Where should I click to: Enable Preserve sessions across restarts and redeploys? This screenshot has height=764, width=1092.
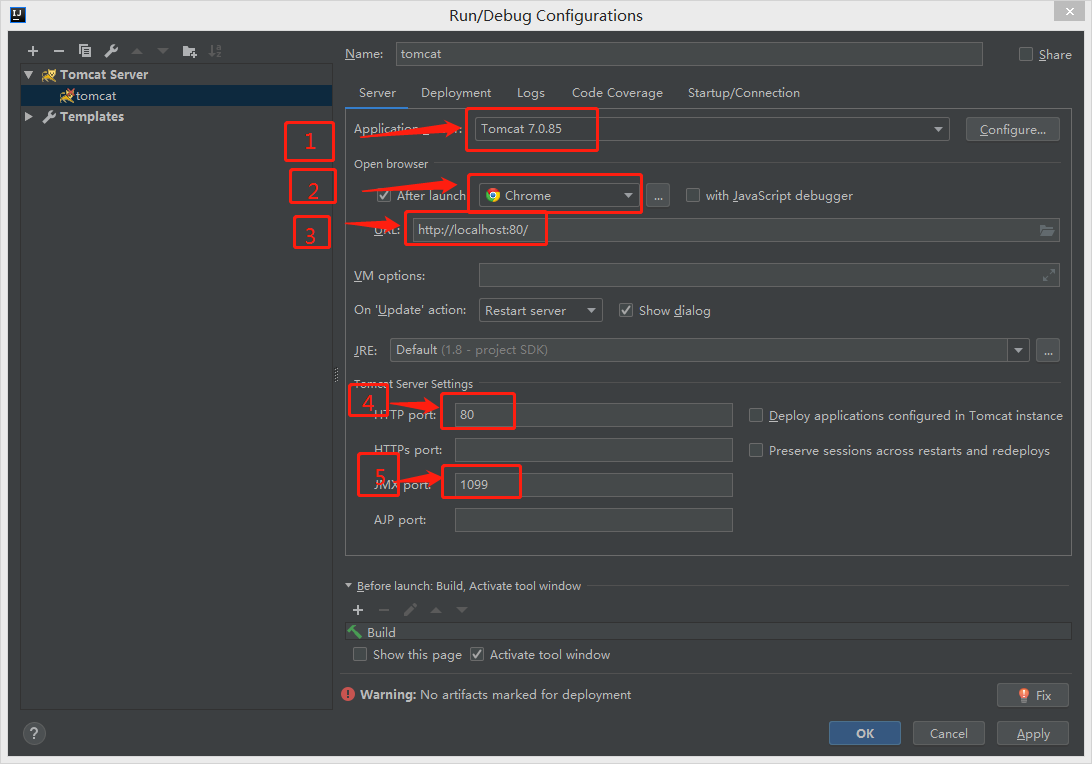[x=756, y=451]
